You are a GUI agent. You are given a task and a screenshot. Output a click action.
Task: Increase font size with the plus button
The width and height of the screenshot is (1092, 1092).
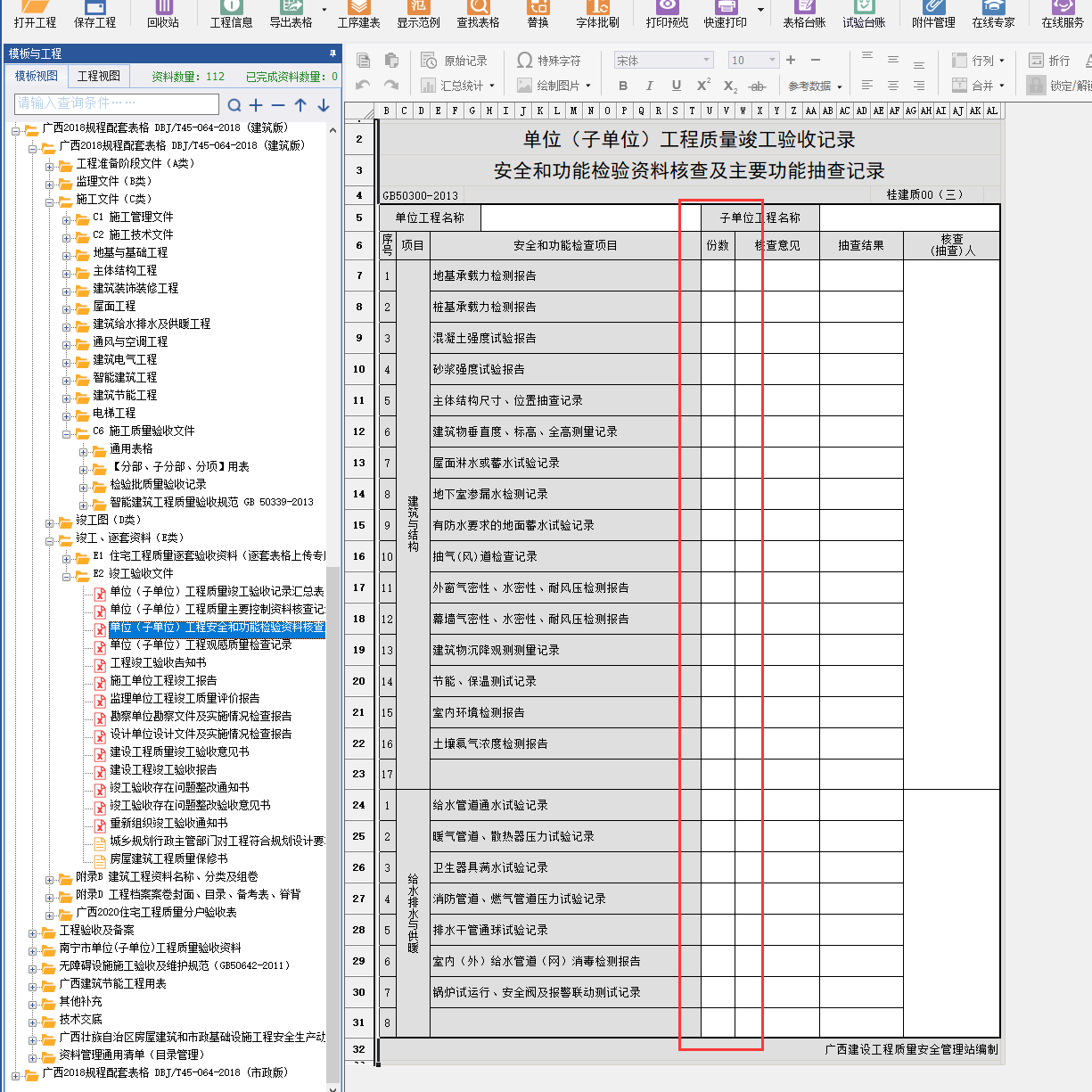tap(791, 60)
